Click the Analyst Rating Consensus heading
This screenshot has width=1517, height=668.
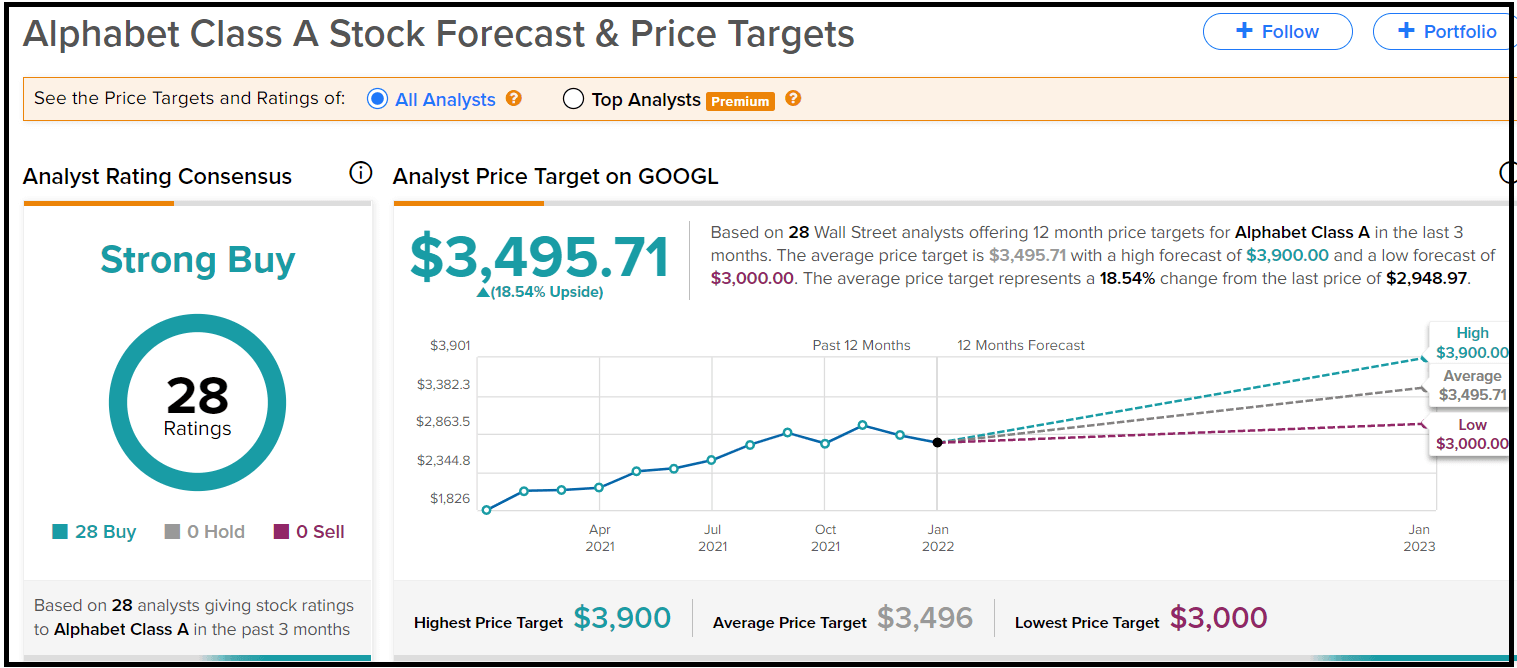point(157,177)
